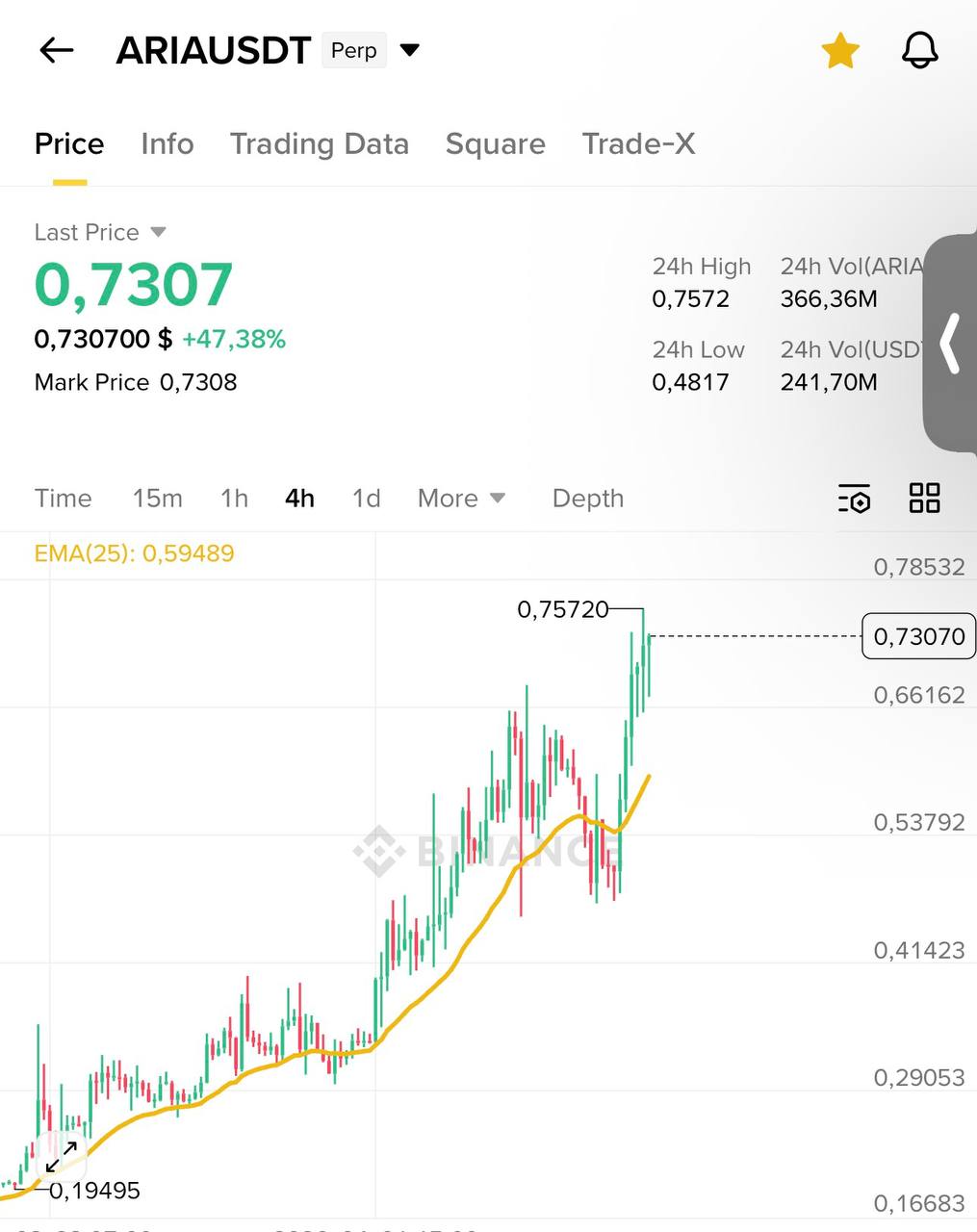Click the EMA(25) indicator label
Screen dimensions: 977x1232
[134, 553]
